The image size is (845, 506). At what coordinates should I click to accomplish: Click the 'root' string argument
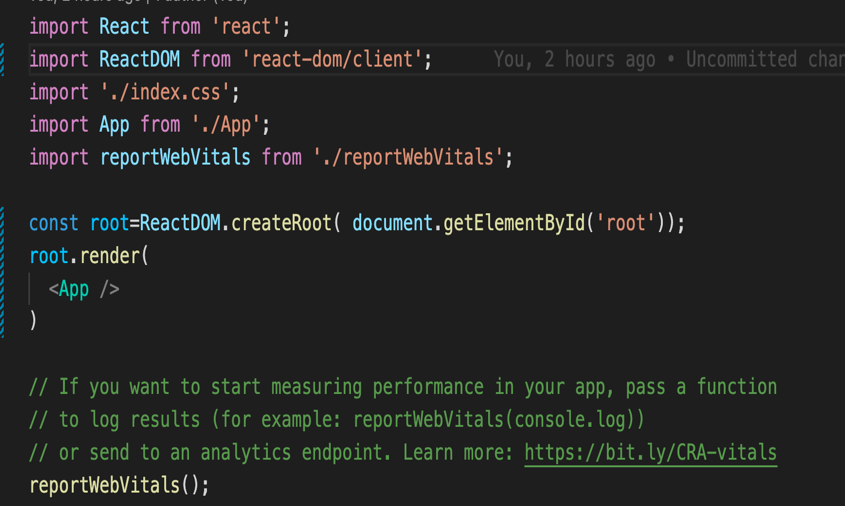626,223
